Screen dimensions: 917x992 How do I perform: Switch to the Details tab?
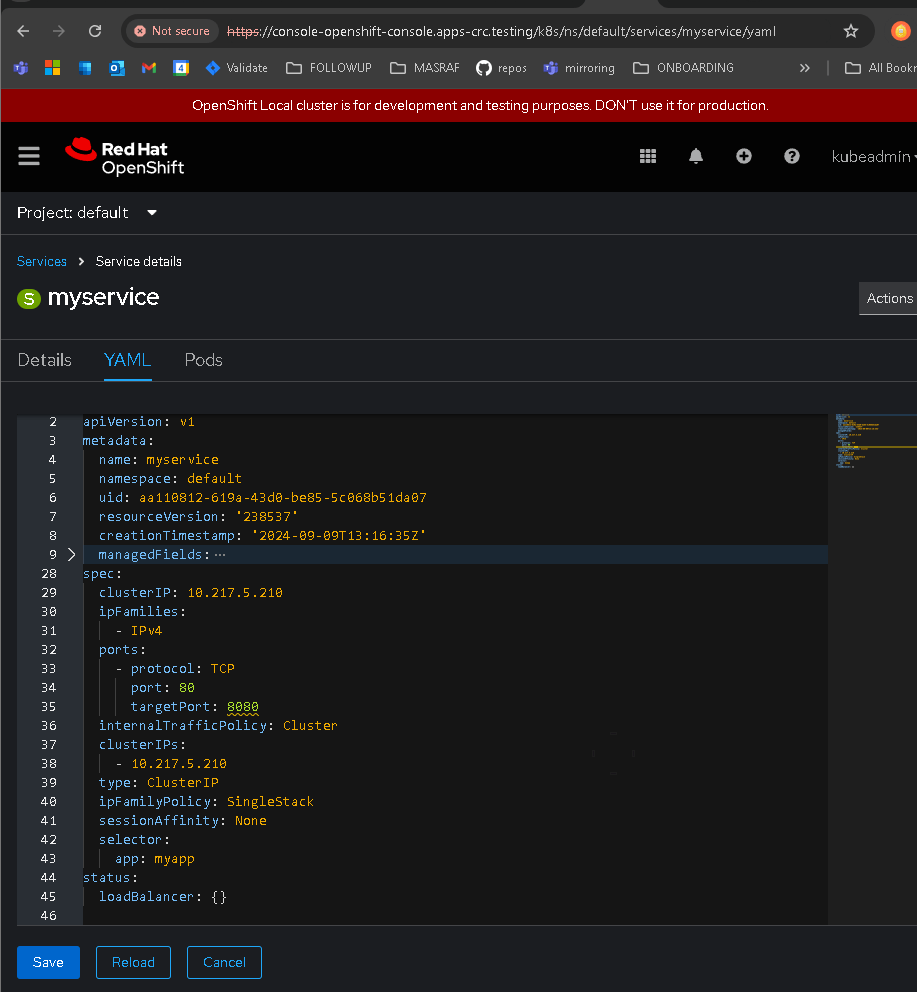44,360
